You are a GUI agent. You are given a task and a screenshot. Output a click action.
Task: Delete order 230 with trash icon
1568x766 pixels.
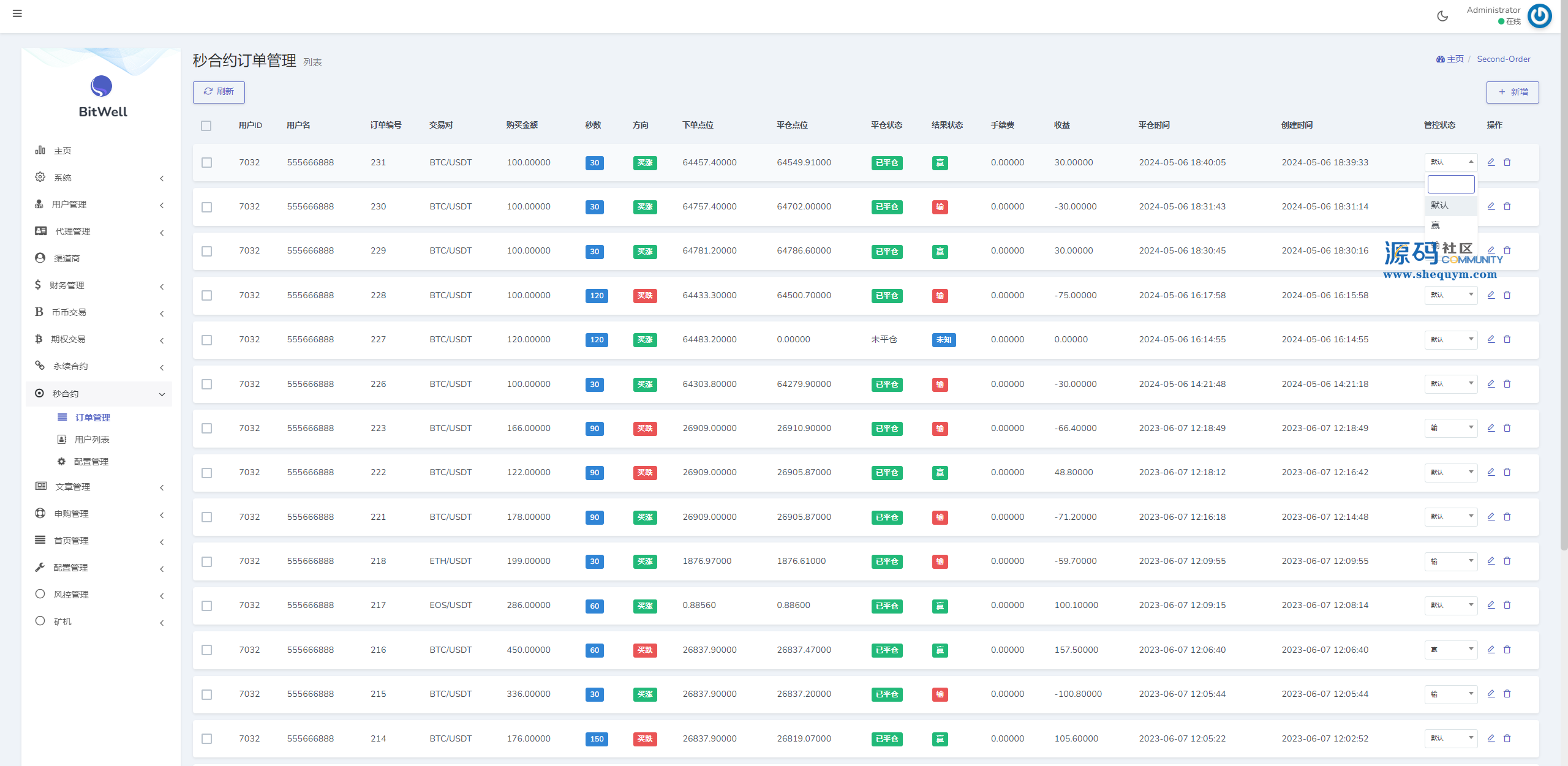pyautogui.click(x=1507, y=206)
